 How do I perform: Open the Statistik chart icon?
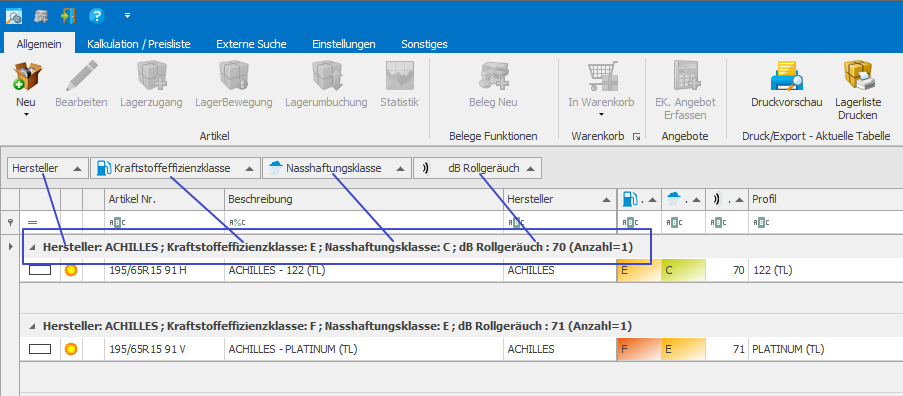(400, 76)
